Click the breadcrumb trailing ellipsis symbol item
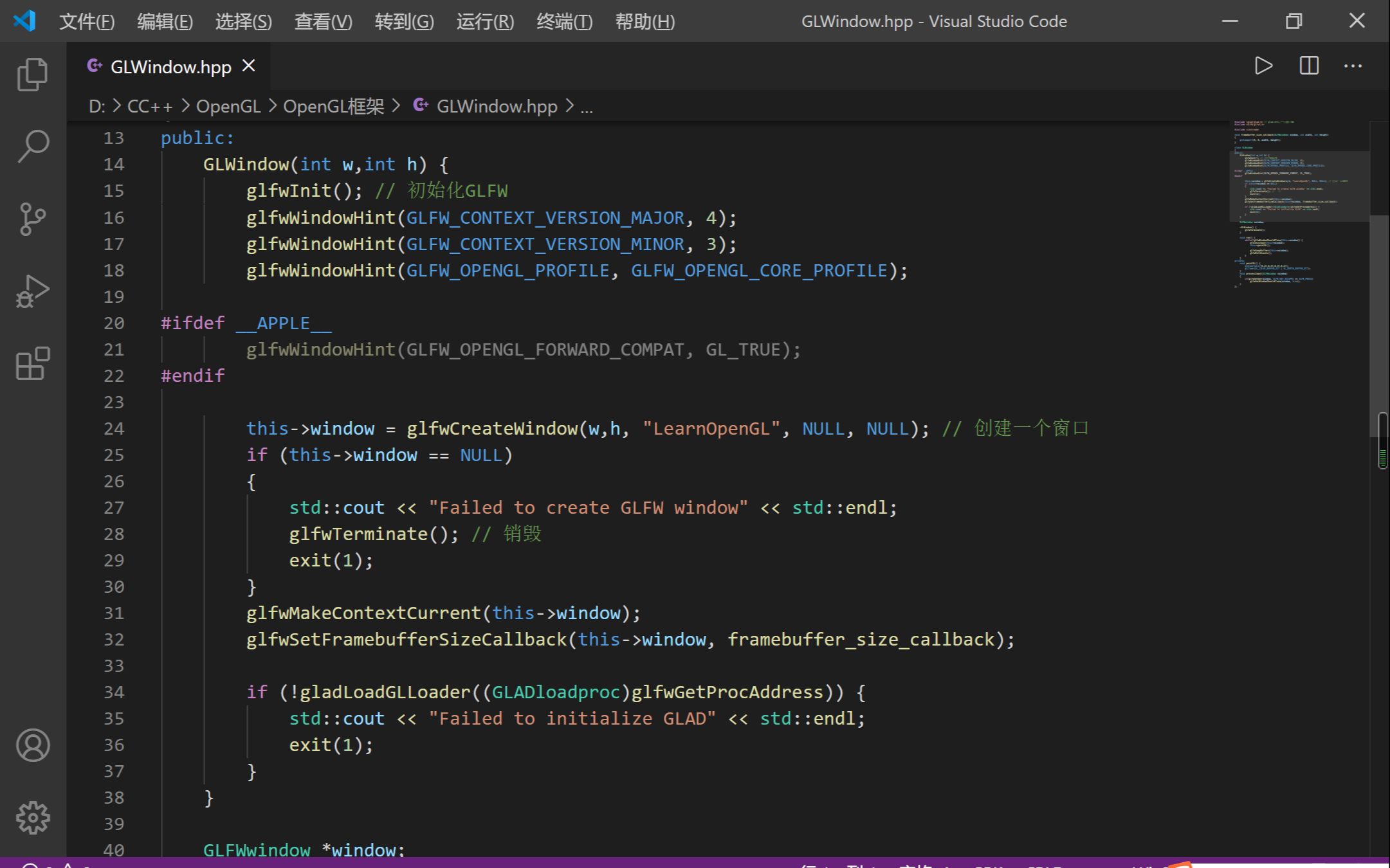This screenshot has width=1390, height=868. pyautogui.click(x=586, y=106)
